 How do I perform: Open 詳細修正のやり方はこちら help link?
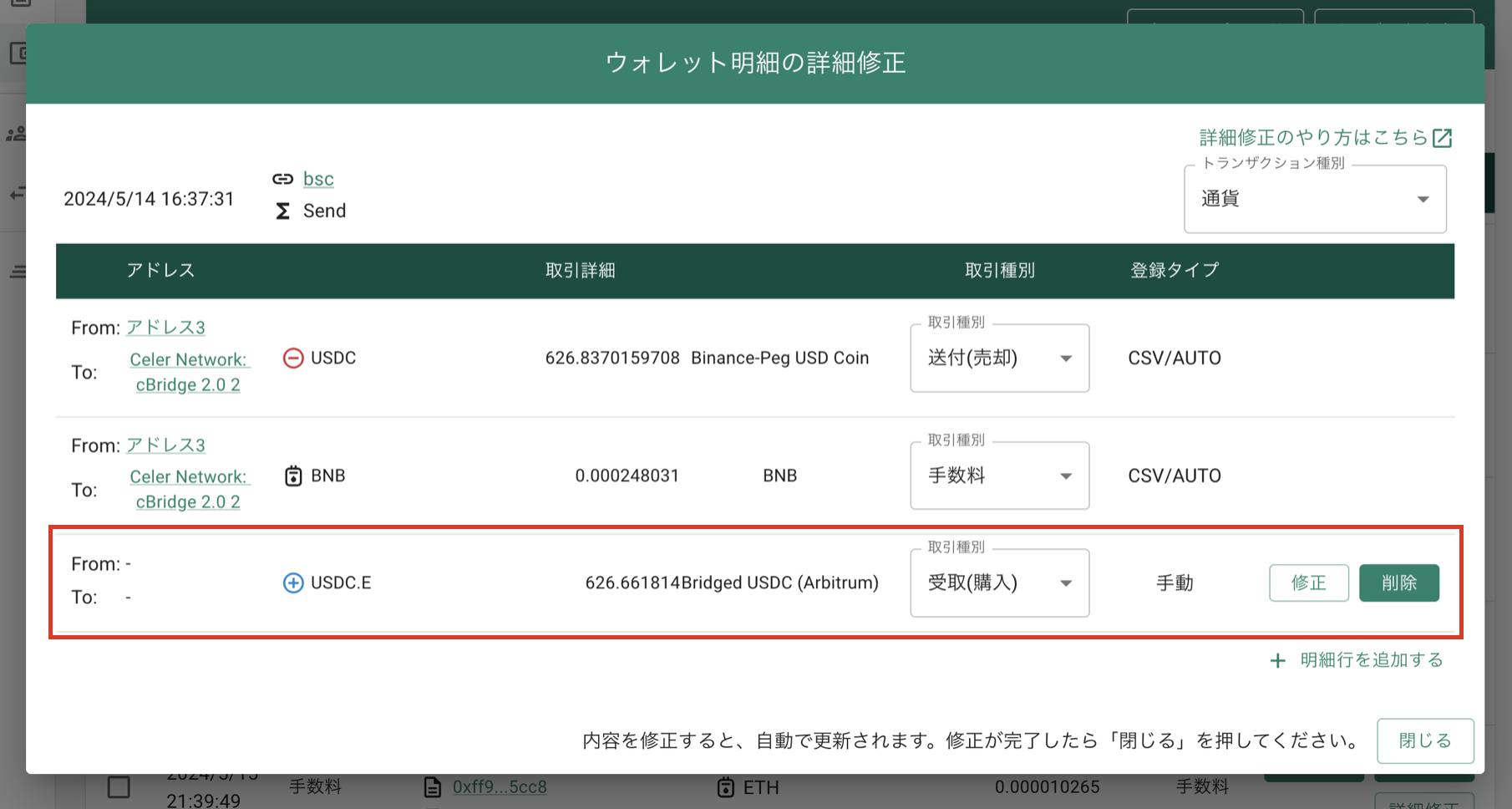coord(1314,138)
